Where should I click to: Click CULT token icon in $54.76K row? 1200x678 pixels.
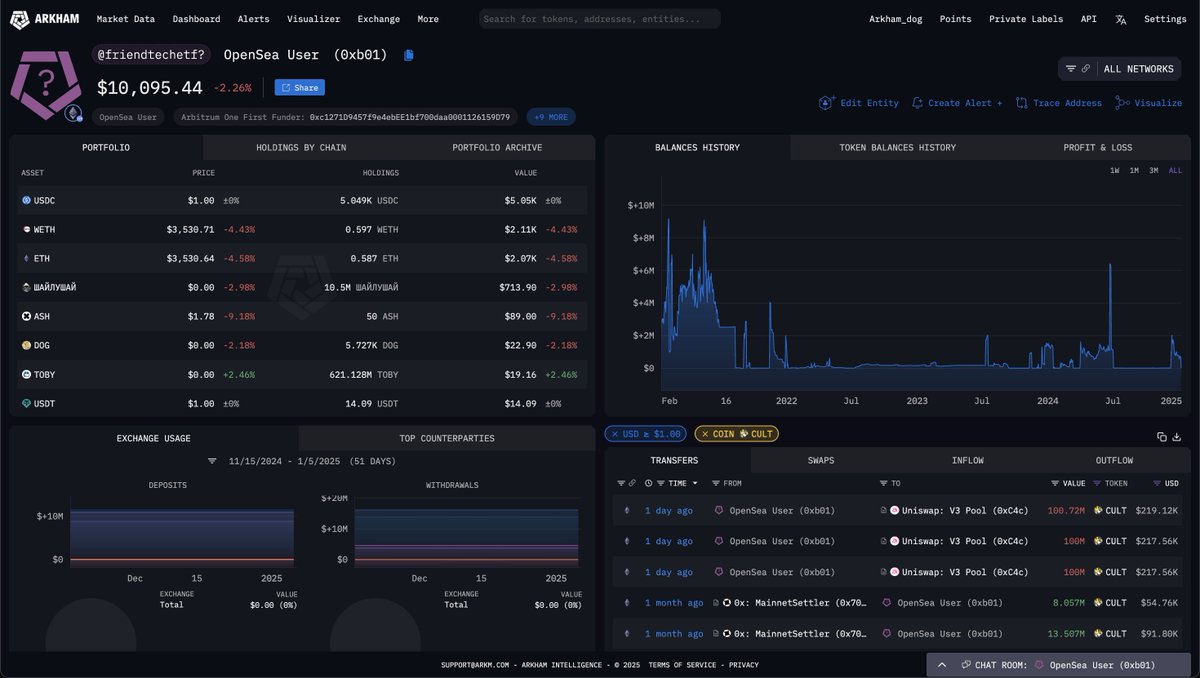click(1098, 603)
